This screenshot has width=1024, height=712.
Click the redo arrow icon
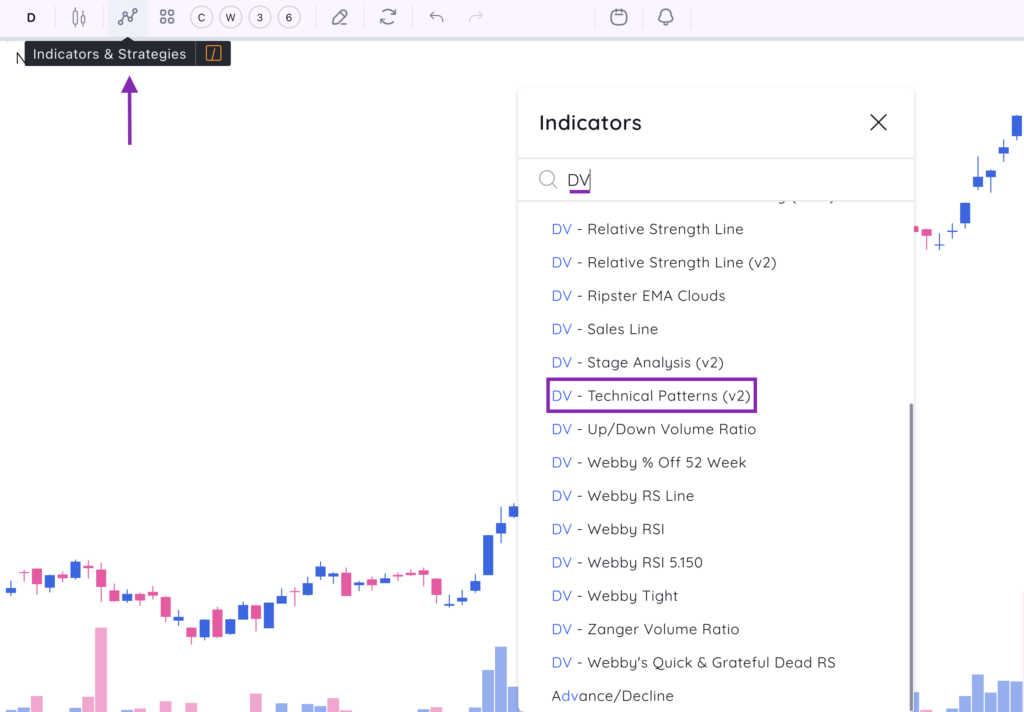coord(476,17)
